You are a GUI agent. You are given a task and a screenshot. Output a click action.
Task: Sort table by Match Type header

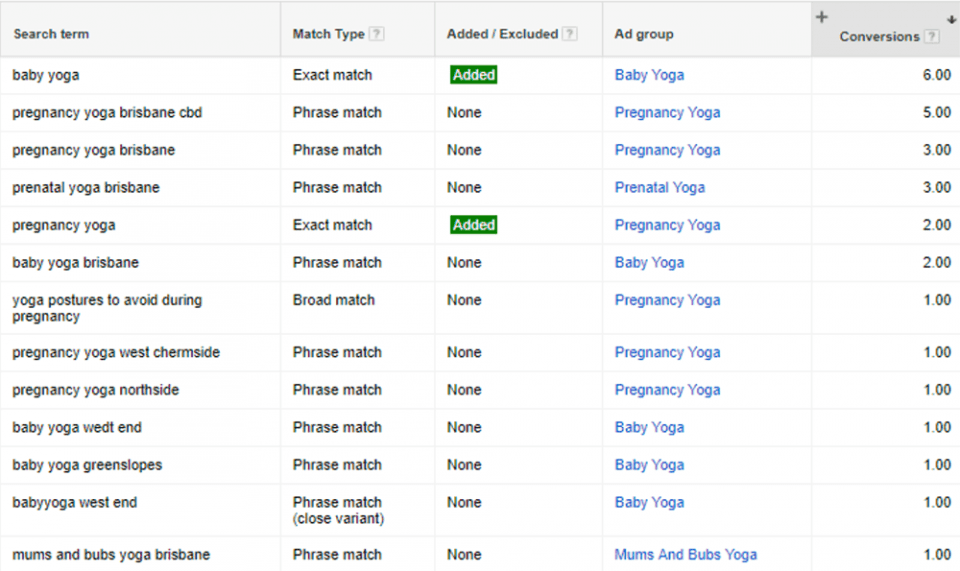pos(328,34)
